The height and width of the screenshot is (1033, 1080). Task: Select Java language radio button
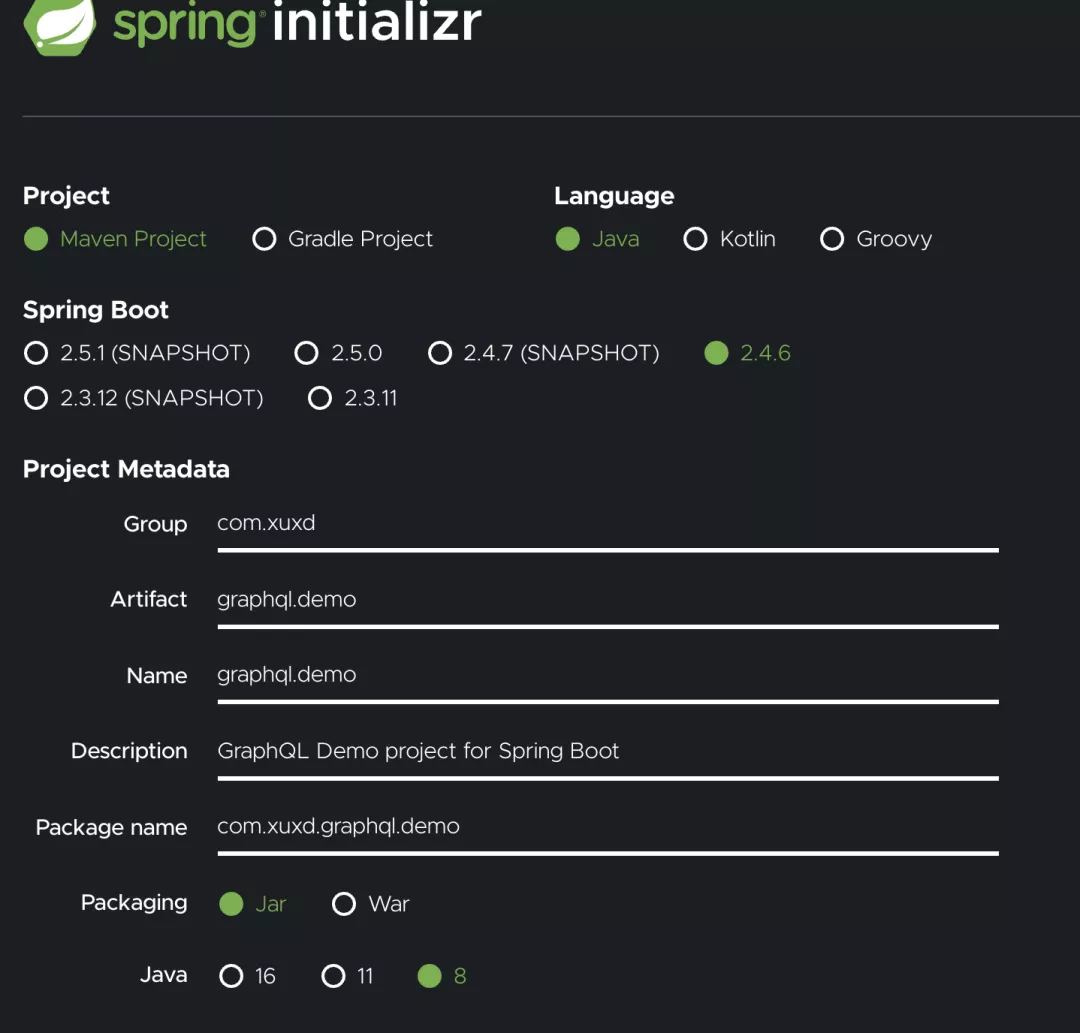click(x=568, y=239)
